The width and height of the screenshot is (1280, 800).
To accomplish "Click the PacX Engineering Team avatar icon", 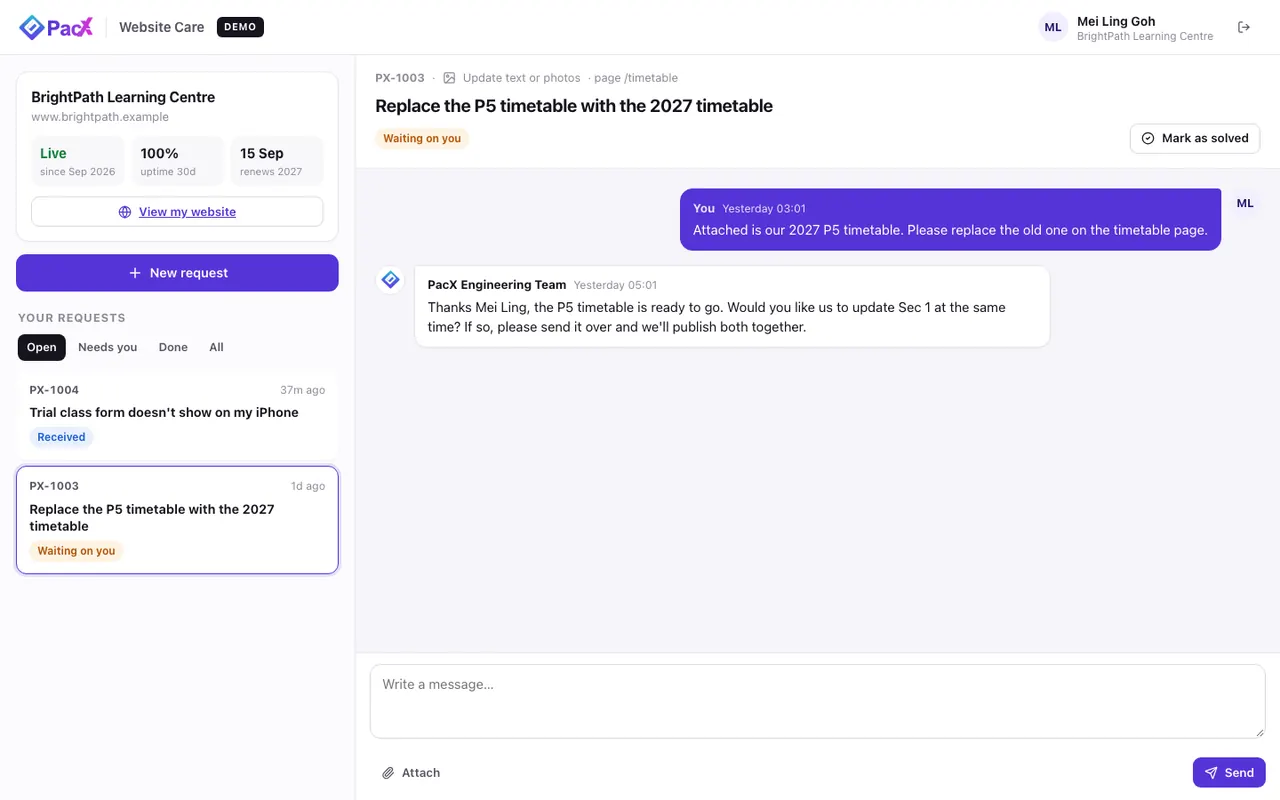I will (390, 280).
